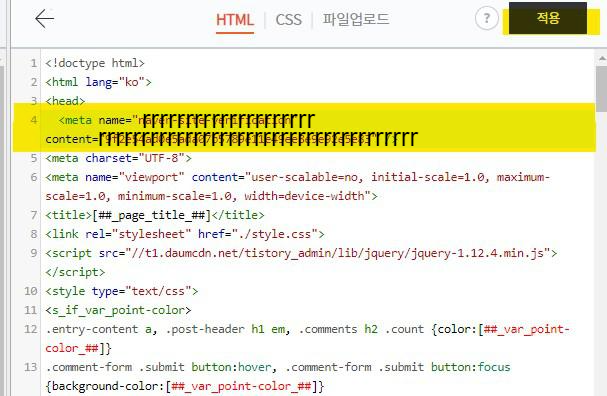The image size is (607, 396).
Task: Click the background-color var_point-color line
Action: coord(185,386)
